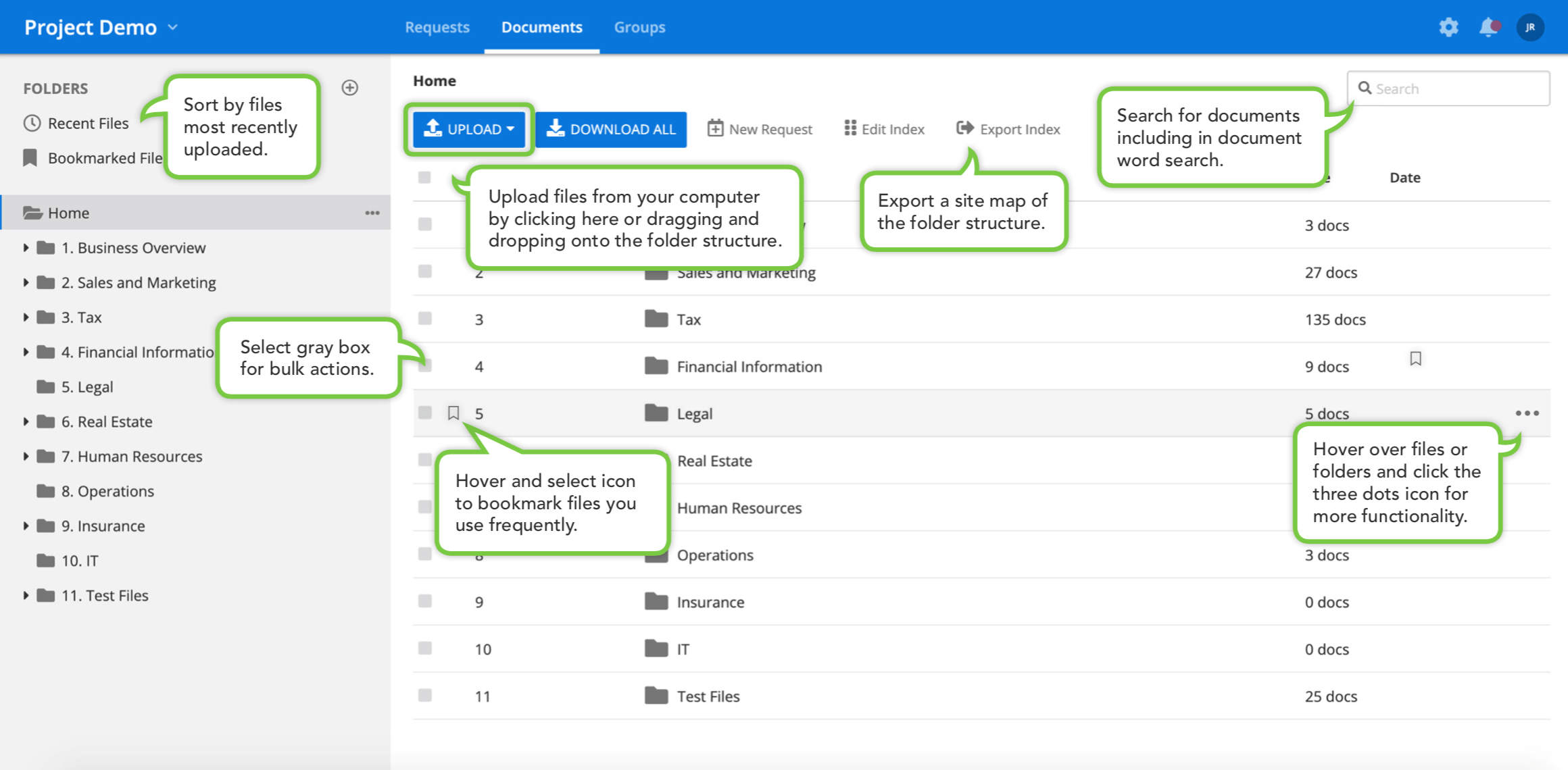The width and height of the screenshot is (1568, 770).
Task: Open Recent Files in the sidebar
Action: pyautogui.click(x=88, y=123)
